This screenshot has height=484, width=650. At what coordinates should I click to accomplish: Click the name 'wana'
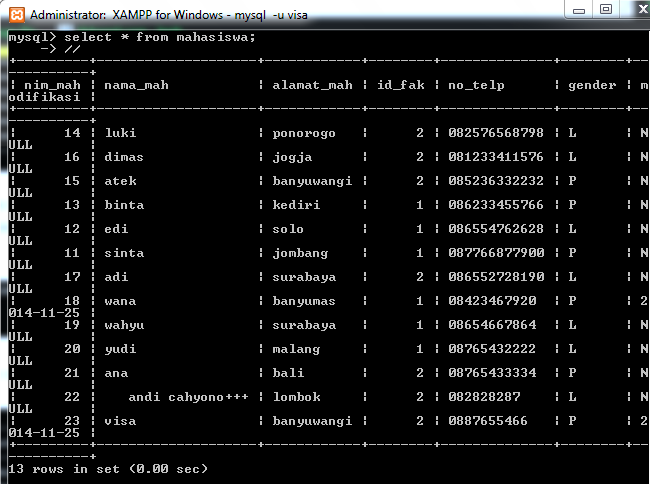coord(120,301)
